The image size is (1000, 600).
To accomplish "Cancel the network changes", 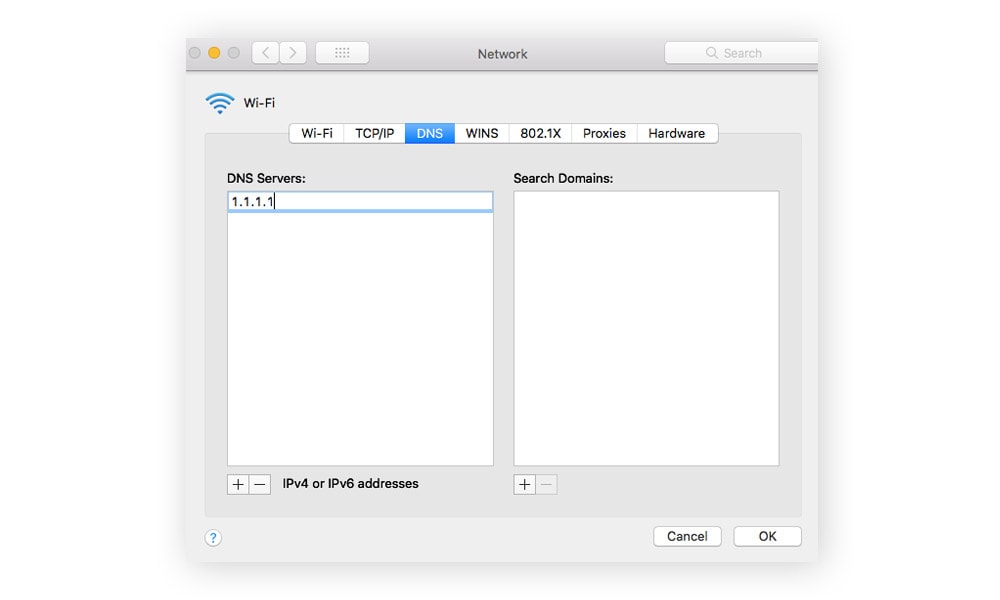I will pyautogui.click(x=687, y=536).
